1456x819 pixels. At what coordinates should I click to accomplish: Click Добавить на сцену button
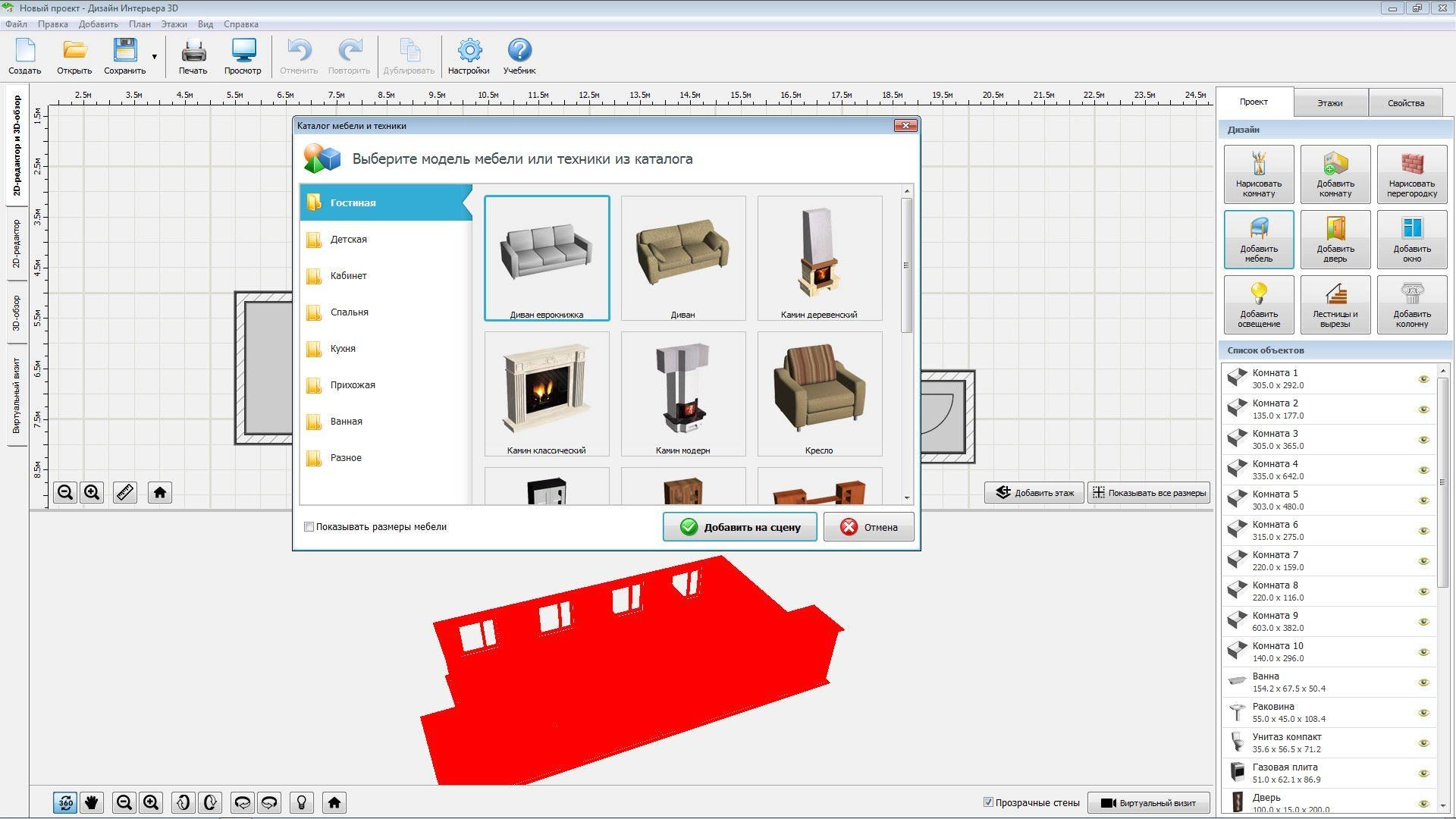[x=739, y=527]
